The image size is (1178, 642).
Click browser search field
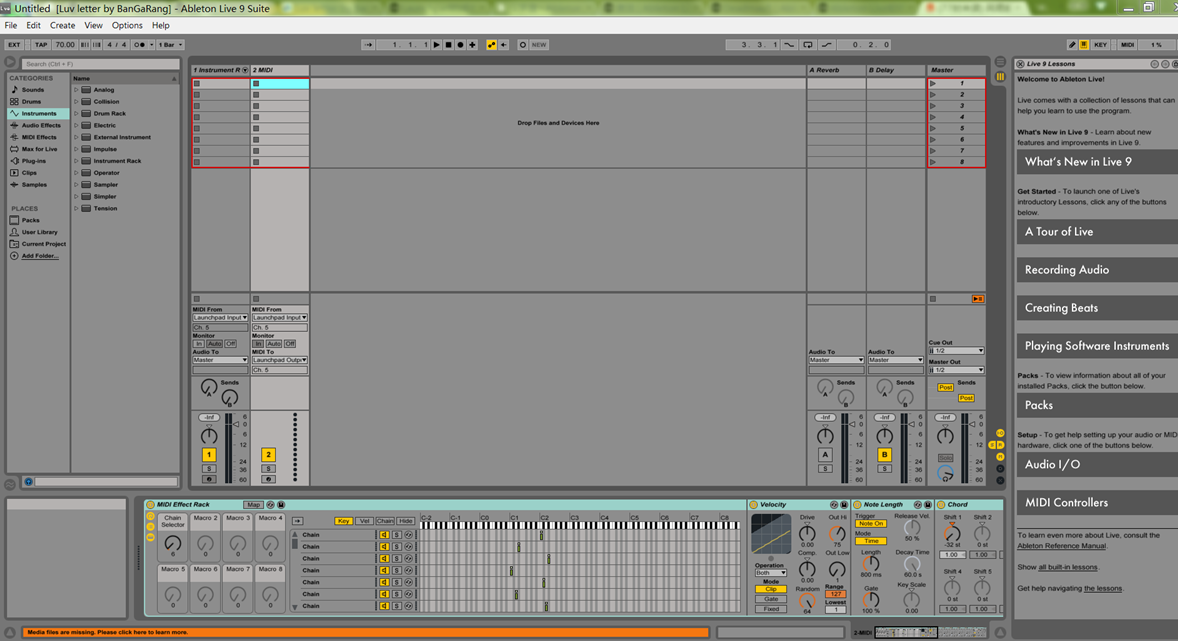coord(101,64)
